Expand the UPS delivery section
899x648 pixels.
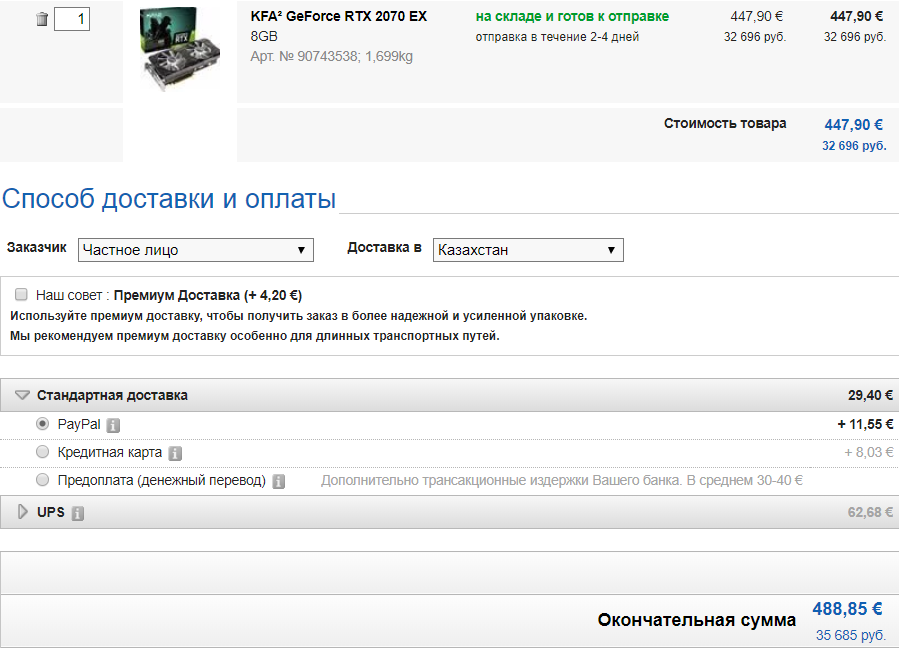click(22, 512)
